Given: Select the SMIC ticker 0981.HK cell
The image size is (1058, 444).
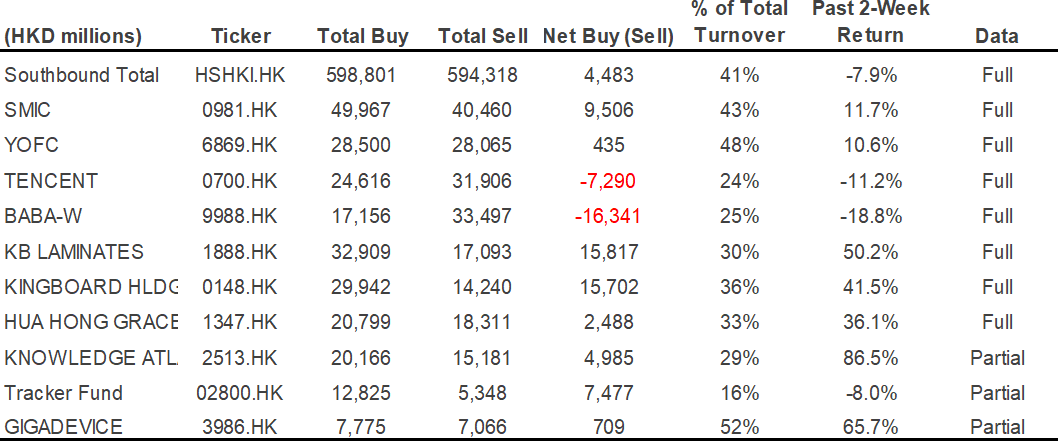Looking at the screenshot, I should (x=240, y=110).
